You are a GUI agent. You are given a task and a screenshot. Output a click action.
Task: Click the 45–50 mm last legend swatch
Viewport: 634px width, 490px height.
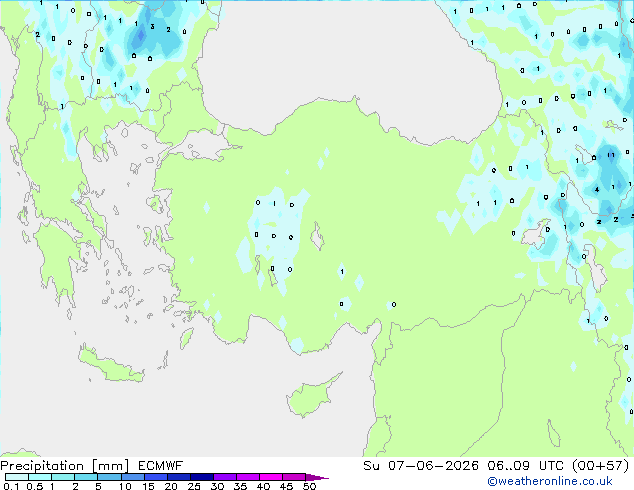click(294, 477)
